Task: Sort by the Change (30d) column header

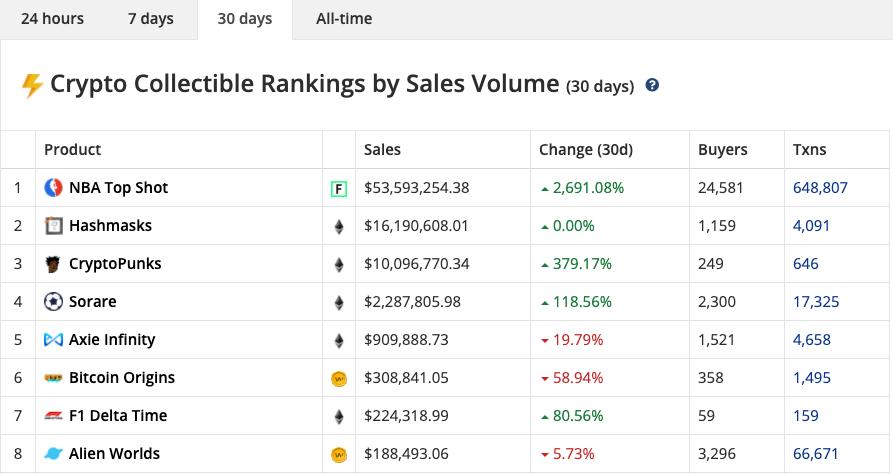Action: 585,150
